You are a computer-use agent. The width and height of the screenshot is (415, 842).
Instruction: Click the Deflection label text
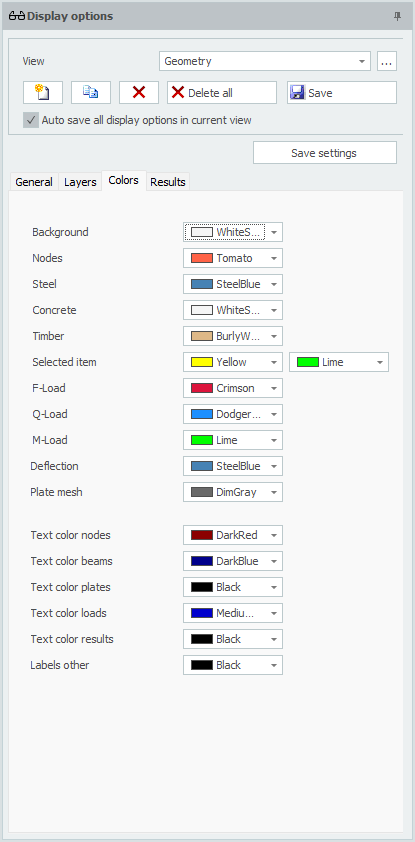click(54, 466)
